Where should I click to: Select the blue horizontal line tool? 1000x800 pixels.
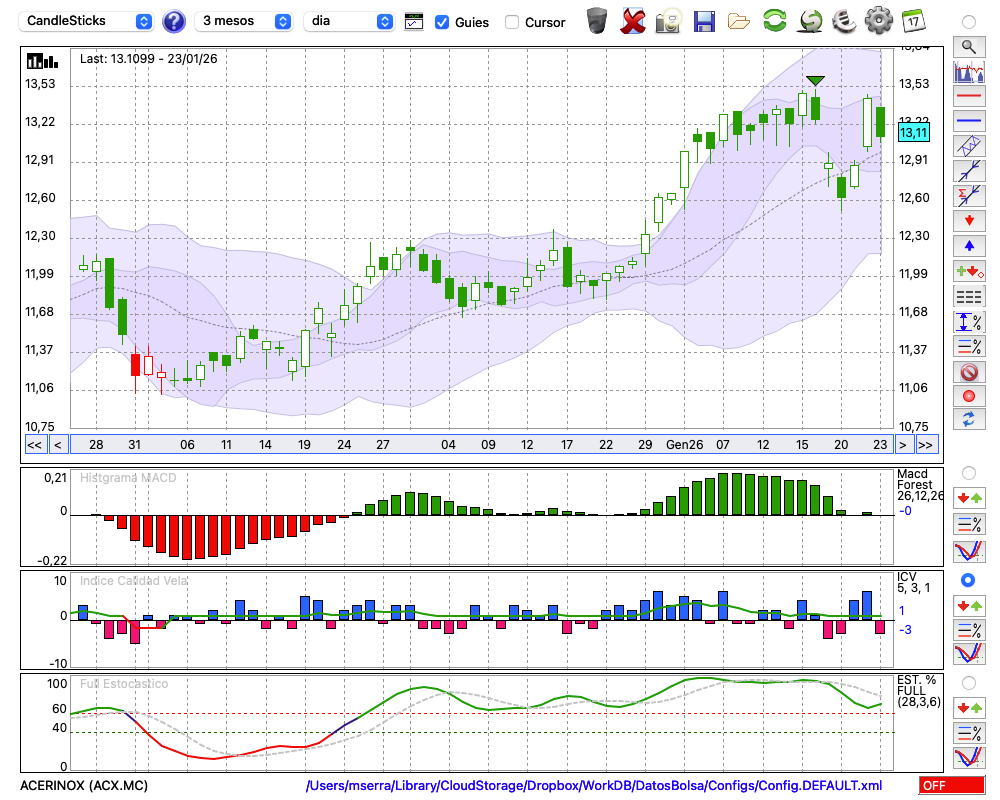(968, 121)
